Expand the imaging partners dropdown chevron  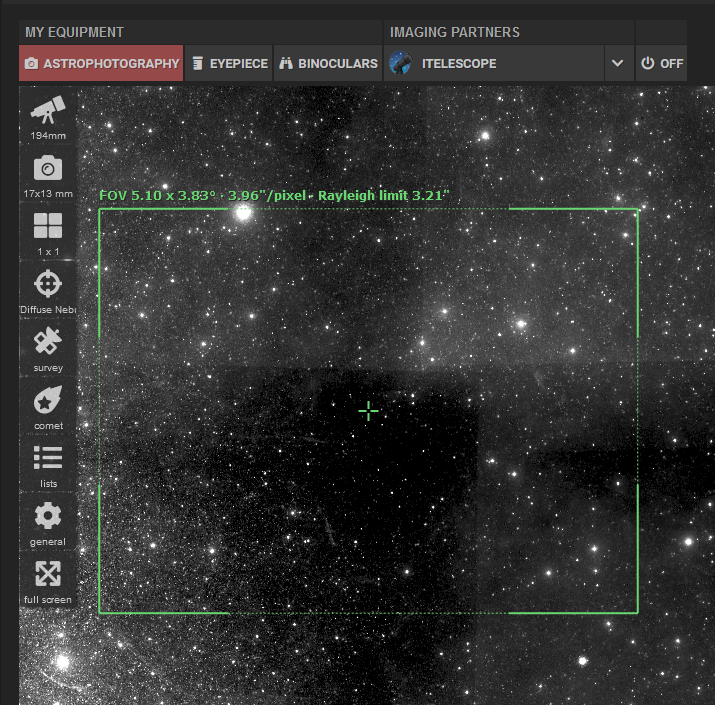(x=619, y=63)
